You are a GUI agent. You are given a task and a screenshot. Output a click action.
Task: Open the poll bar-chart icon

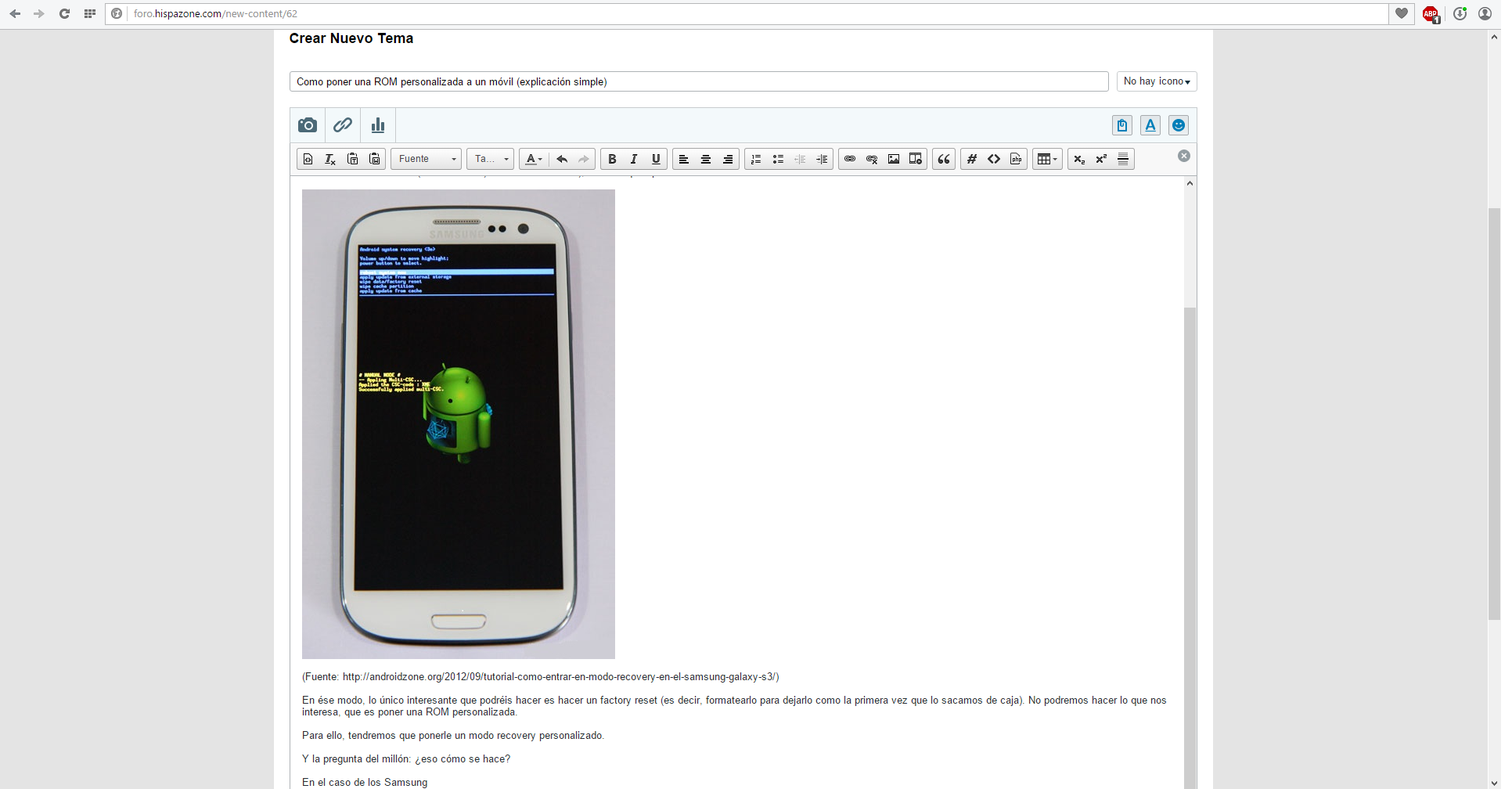[378, 125]
